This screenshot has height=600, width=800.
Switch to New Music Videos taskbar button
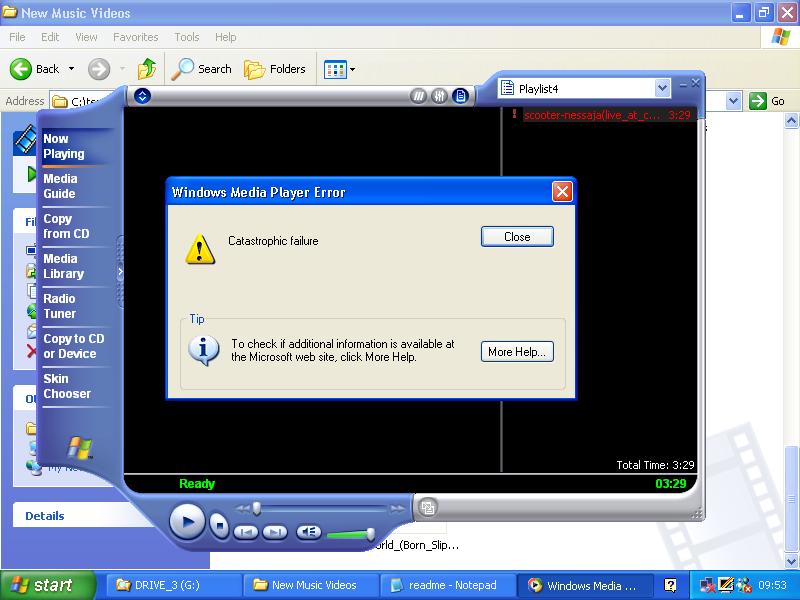pyautogui.click(x=309, y=585)
